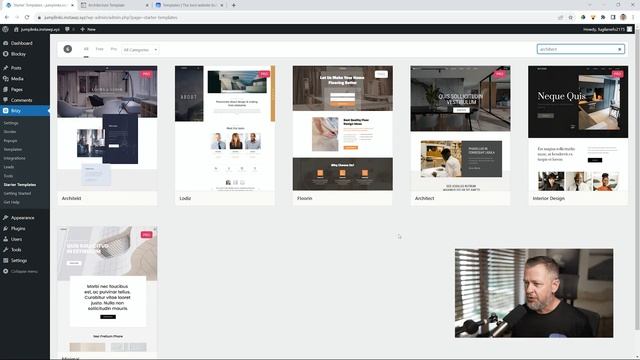
Task: Open the Comments menu item
Action: (21, 100)
